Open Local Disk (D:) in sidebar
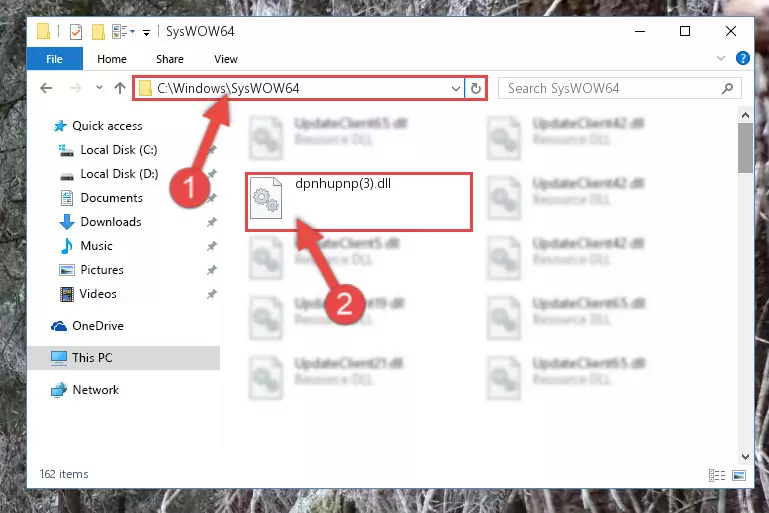Image resolution: width=769 pixels, height=513 pixels. tap(119, 174)
